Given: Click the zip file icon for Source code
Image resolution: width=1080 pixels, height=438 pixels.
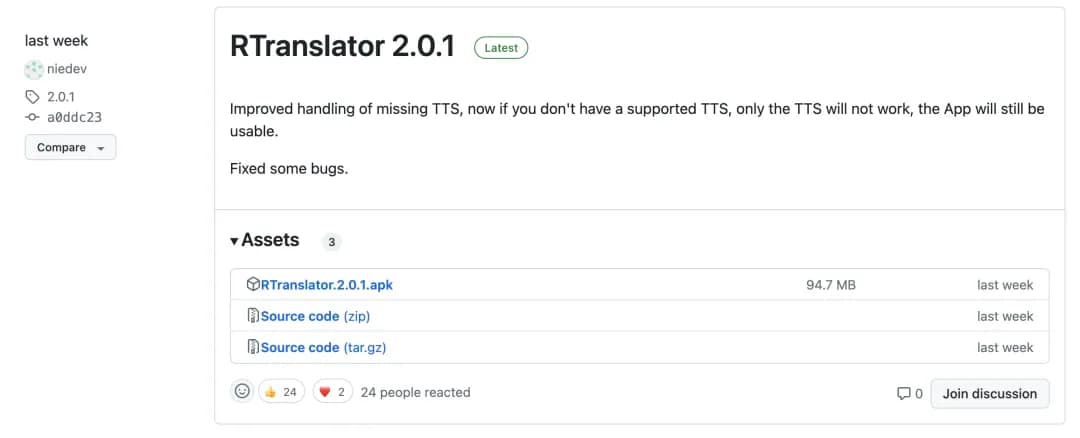Looking at the screenshot, I should click(x=253, y=316).
